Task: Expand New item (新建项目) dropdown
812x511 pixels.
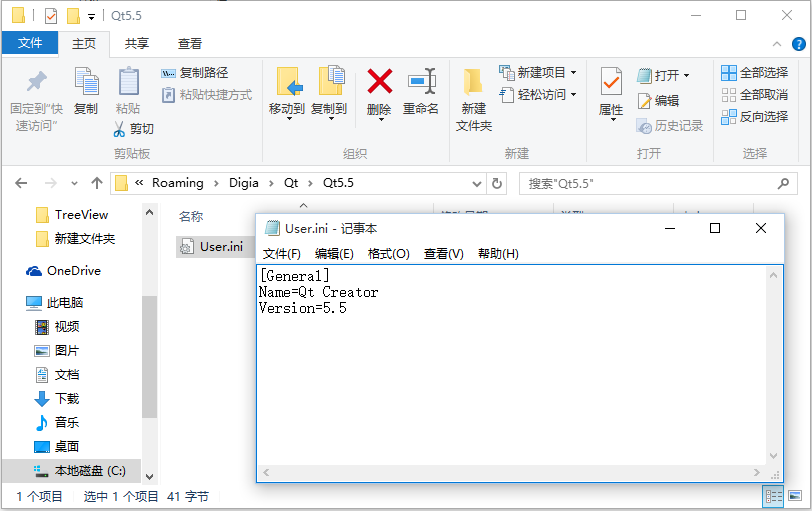Action: [x=573, y=72]
